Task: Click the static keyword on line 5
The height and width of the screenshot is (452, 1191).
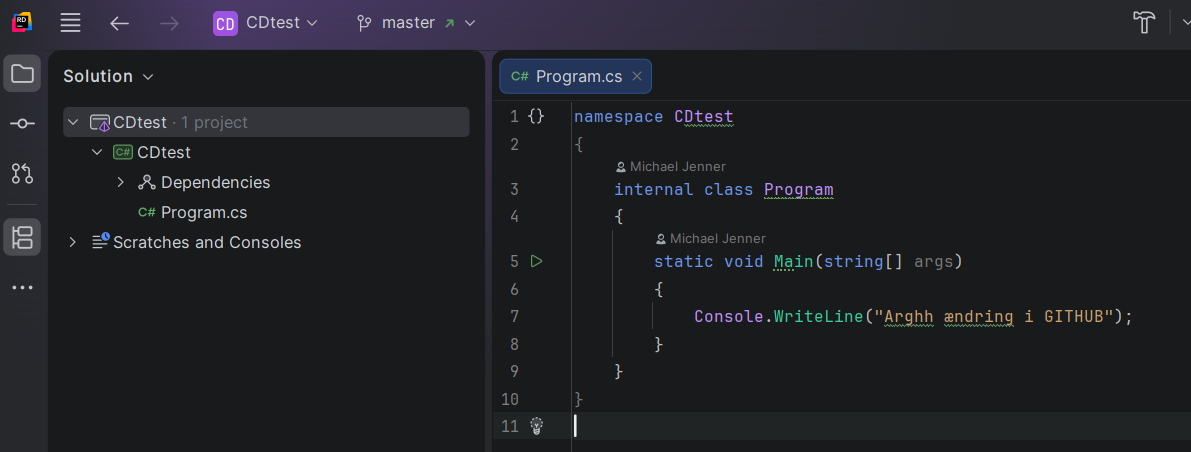Action: tap(684, 262)
